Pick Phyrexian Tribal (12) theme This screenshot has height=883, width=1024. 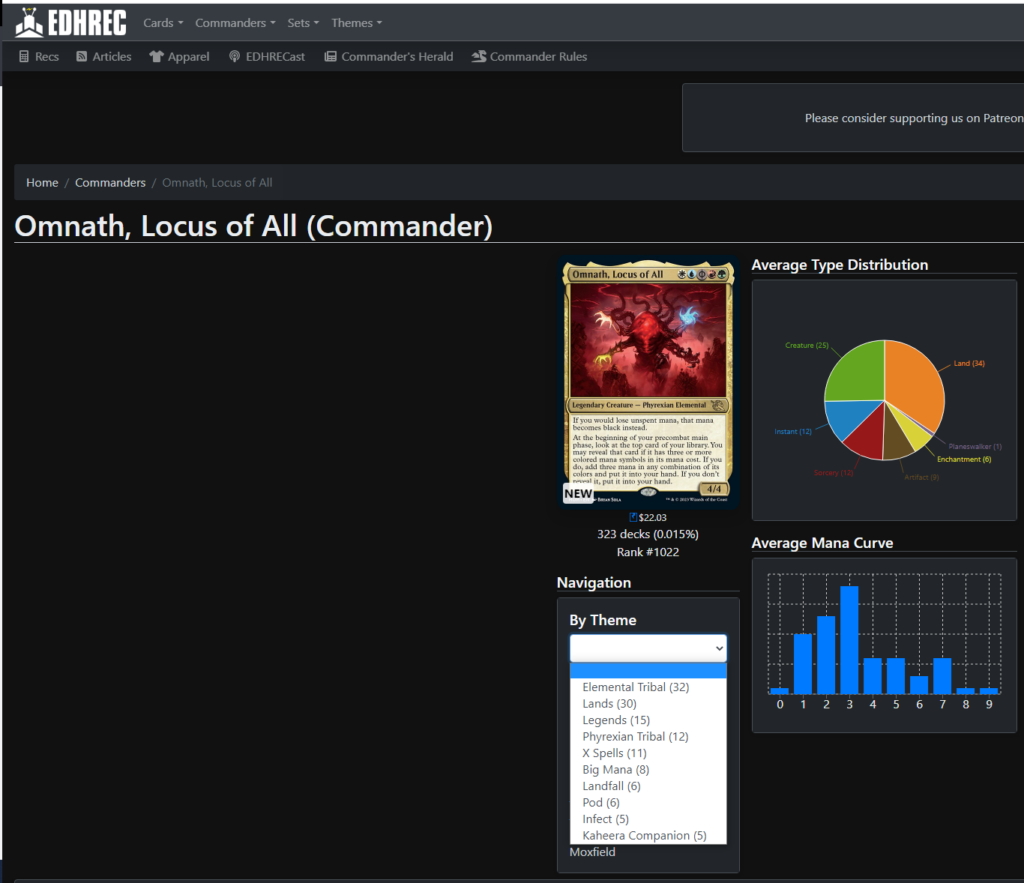648,737
